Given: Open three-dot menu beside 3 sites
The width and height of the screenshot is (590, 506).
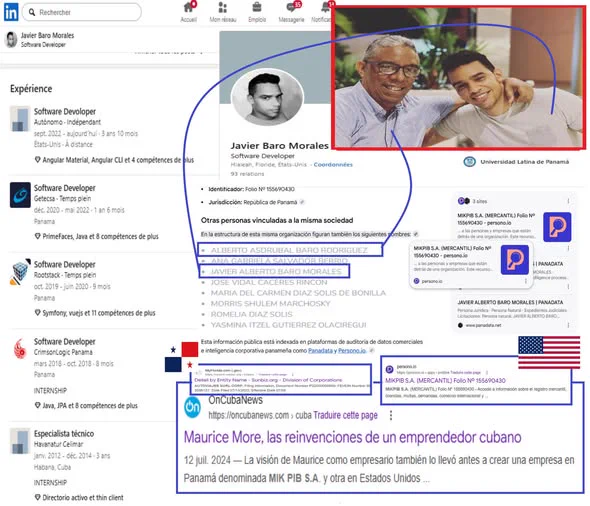Looking at the screenshot, I should coord(568,201).
